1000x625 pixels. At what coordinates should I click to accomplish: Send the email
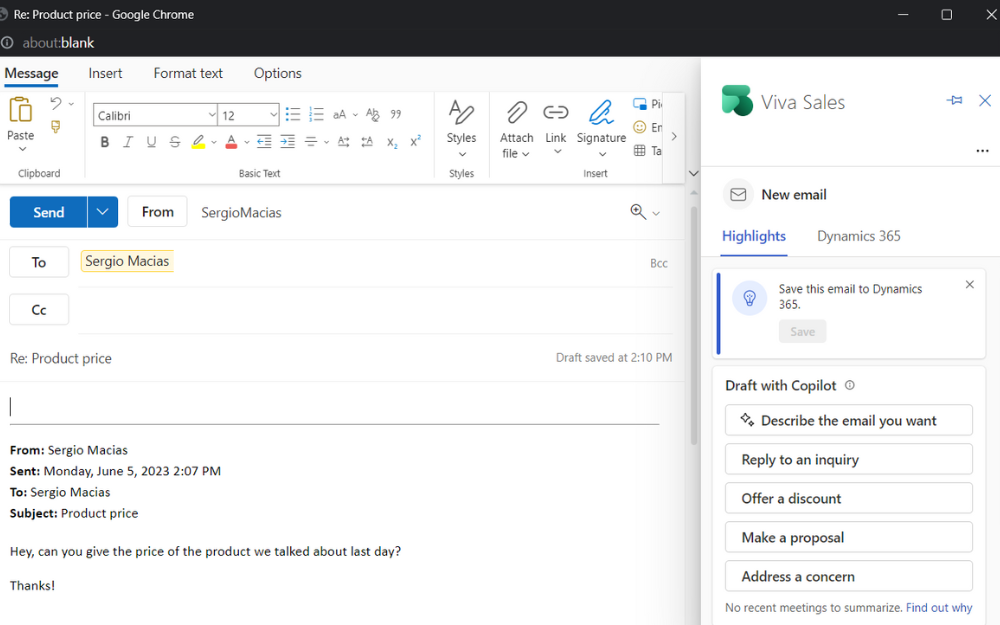(x=48, y=212)
